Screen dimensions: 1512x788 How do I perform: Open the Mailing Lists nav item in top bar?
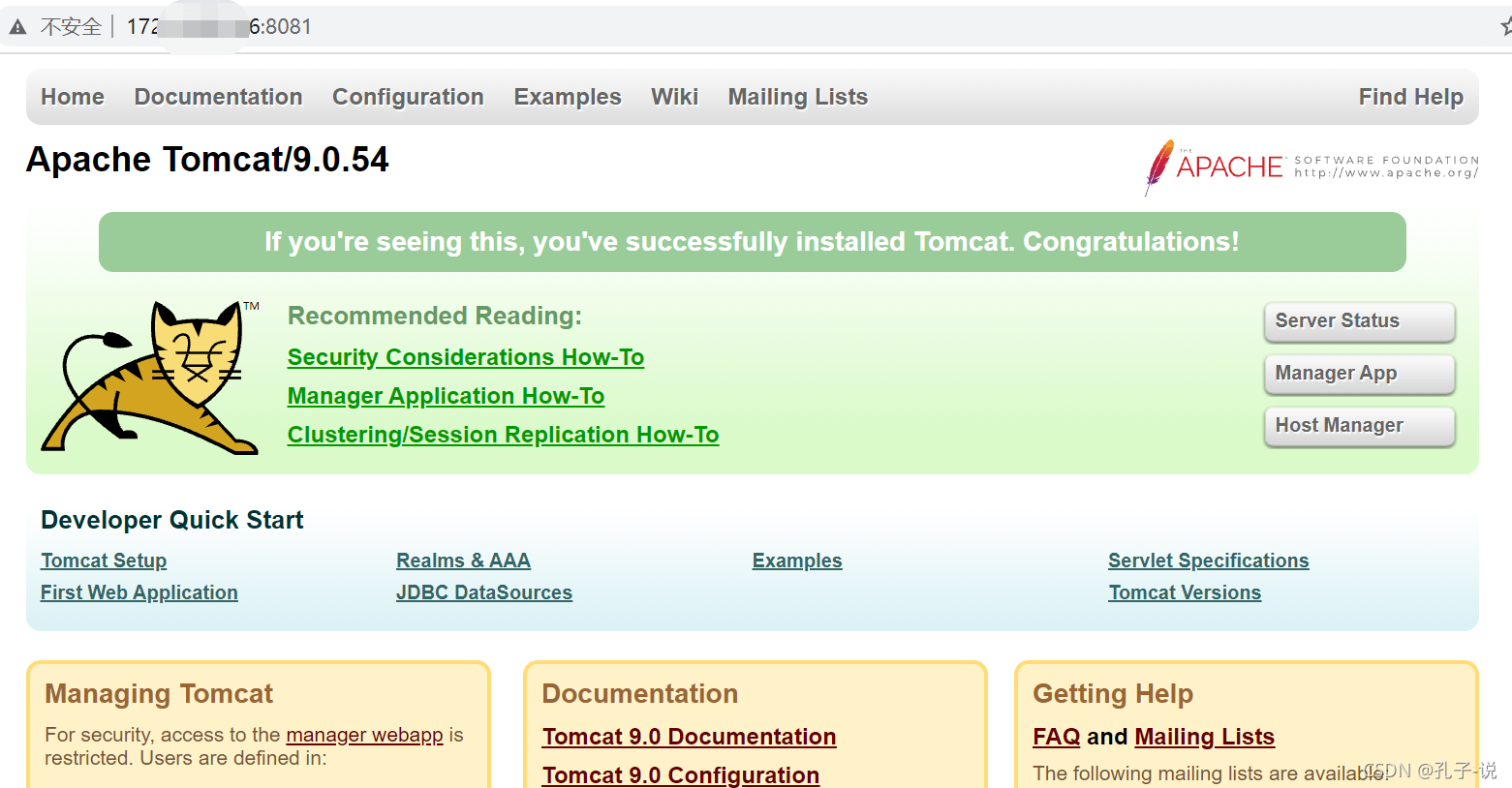[x=798, y=97]
